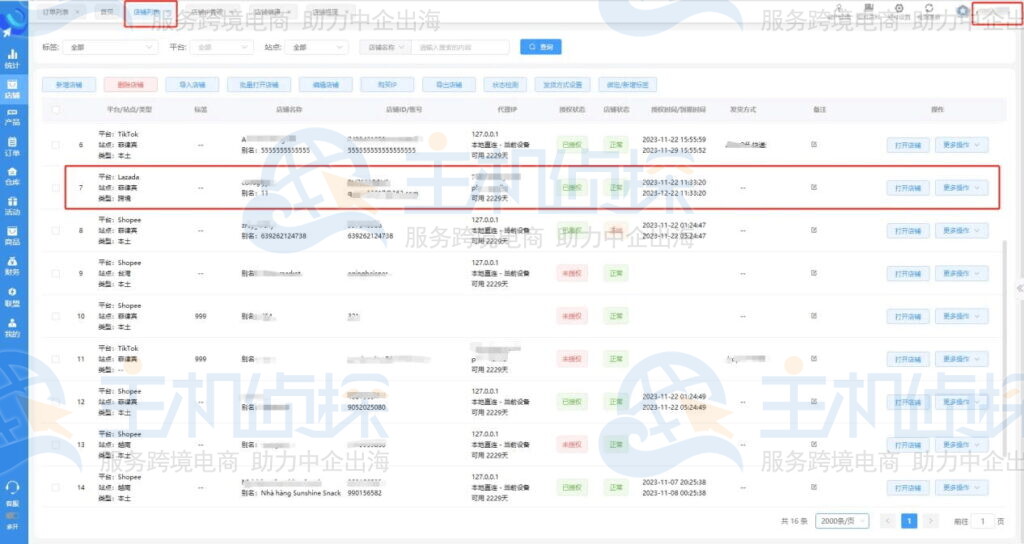The width and height of the screenshot is (1024, 544).
Task: Tick the checkbox for row 7 Lazada
Action: (x=56, y=187)
